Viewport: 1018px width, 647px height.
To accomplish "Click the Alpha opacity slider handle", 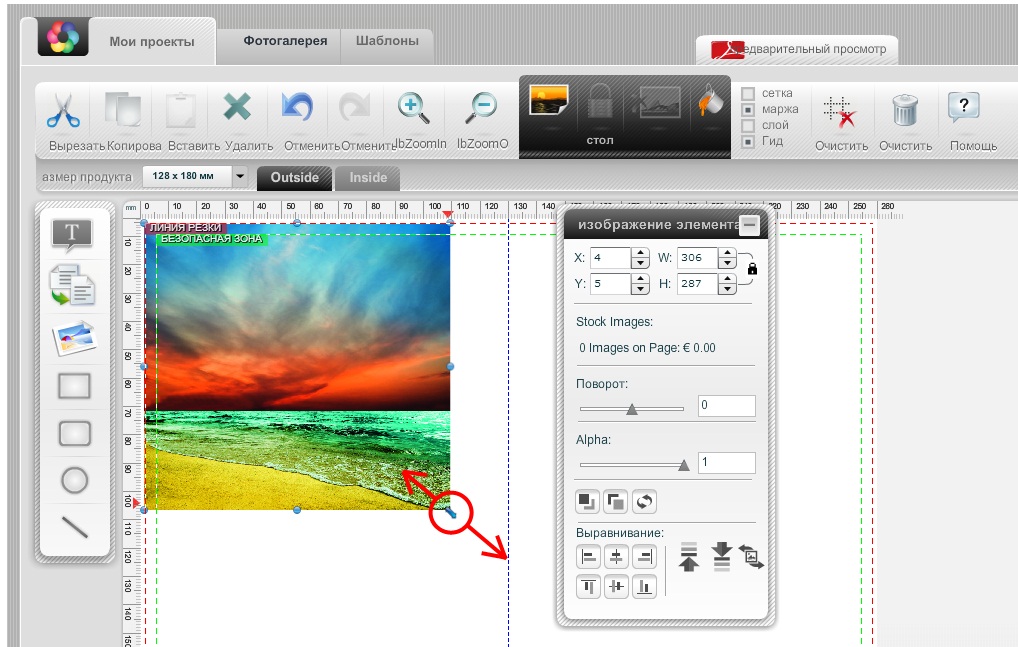I will pyautogui.click(x=684, y=464).
